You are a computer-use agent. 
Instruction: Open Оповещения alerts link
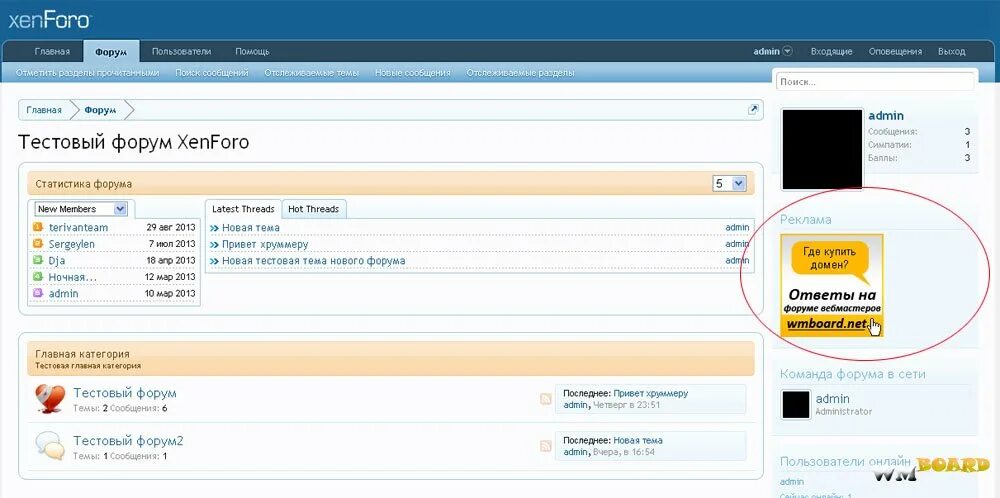[x=895, y=51]
